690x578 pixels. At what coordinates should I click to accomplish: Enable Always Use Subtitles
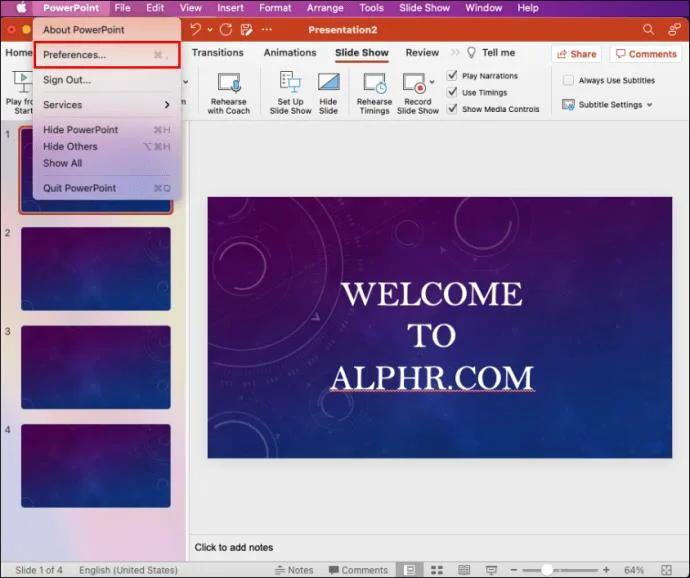coord(568,80)
